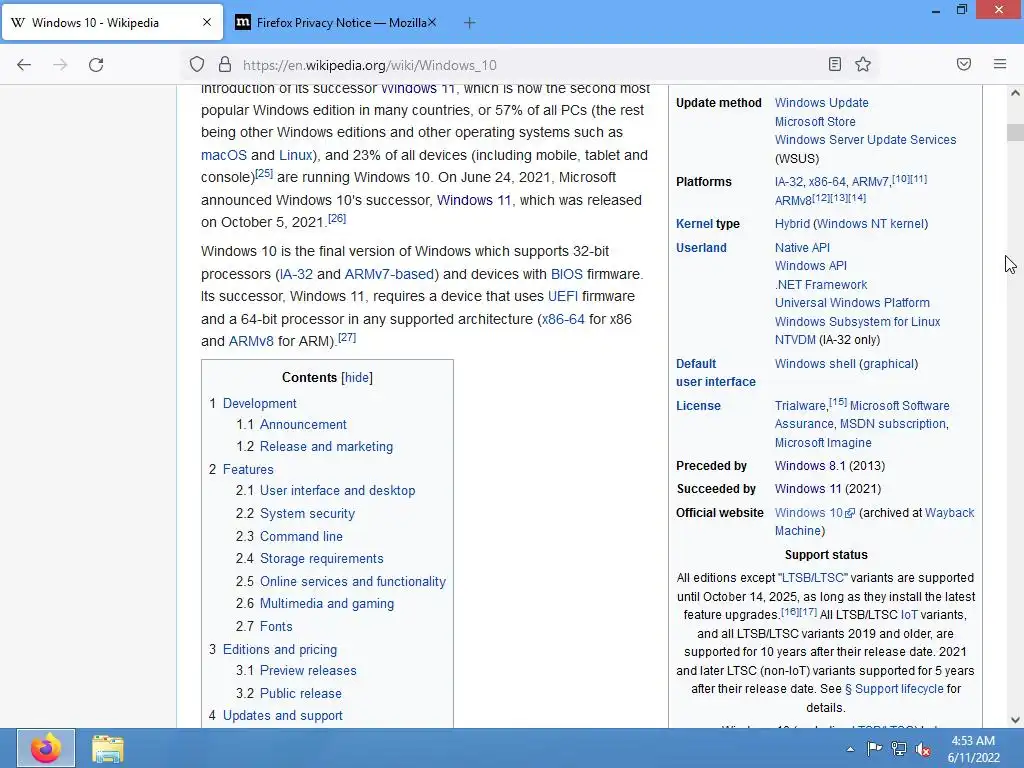The height and width of the screenshot is (768, 1024).
Task: Follow Windows Subsystem for Linux link
Action: click(857, 322)
